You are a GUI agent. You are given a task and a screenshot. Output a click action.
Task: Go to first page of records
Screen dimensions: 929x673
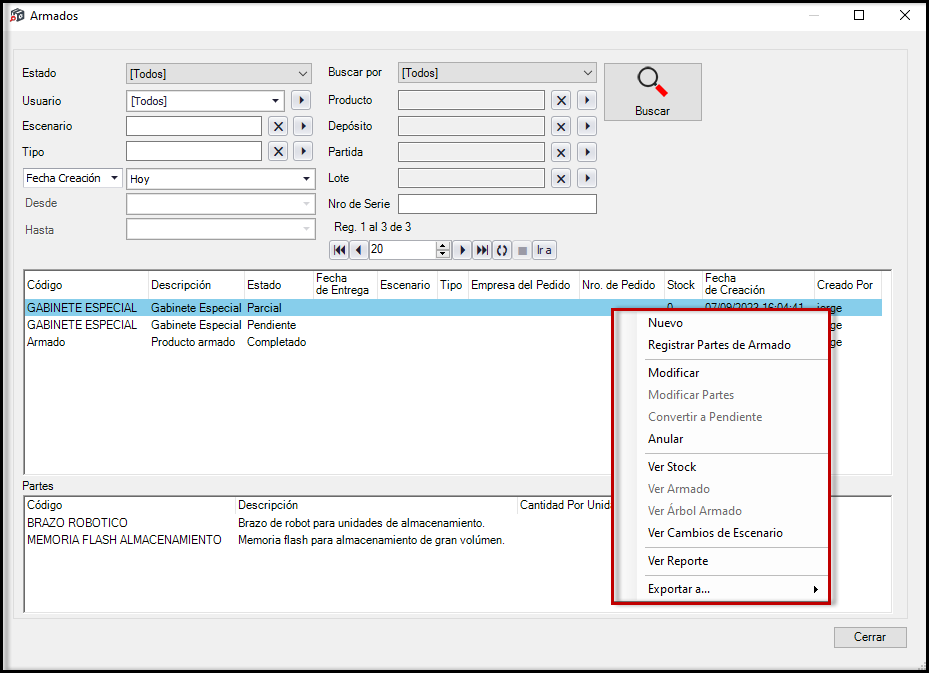pyautogui.click(x=339, y=250)
